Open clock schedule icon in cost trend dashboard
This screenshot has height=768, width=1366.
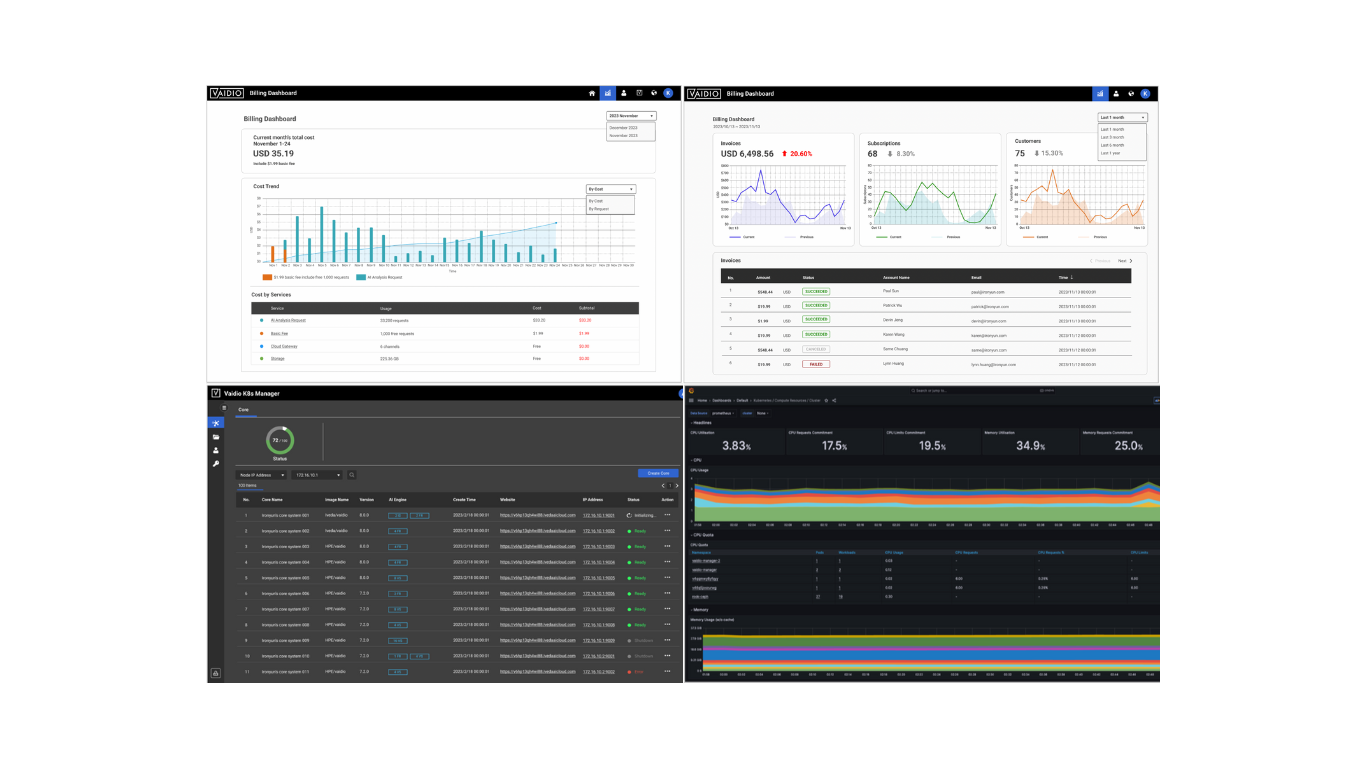[639, 93]
